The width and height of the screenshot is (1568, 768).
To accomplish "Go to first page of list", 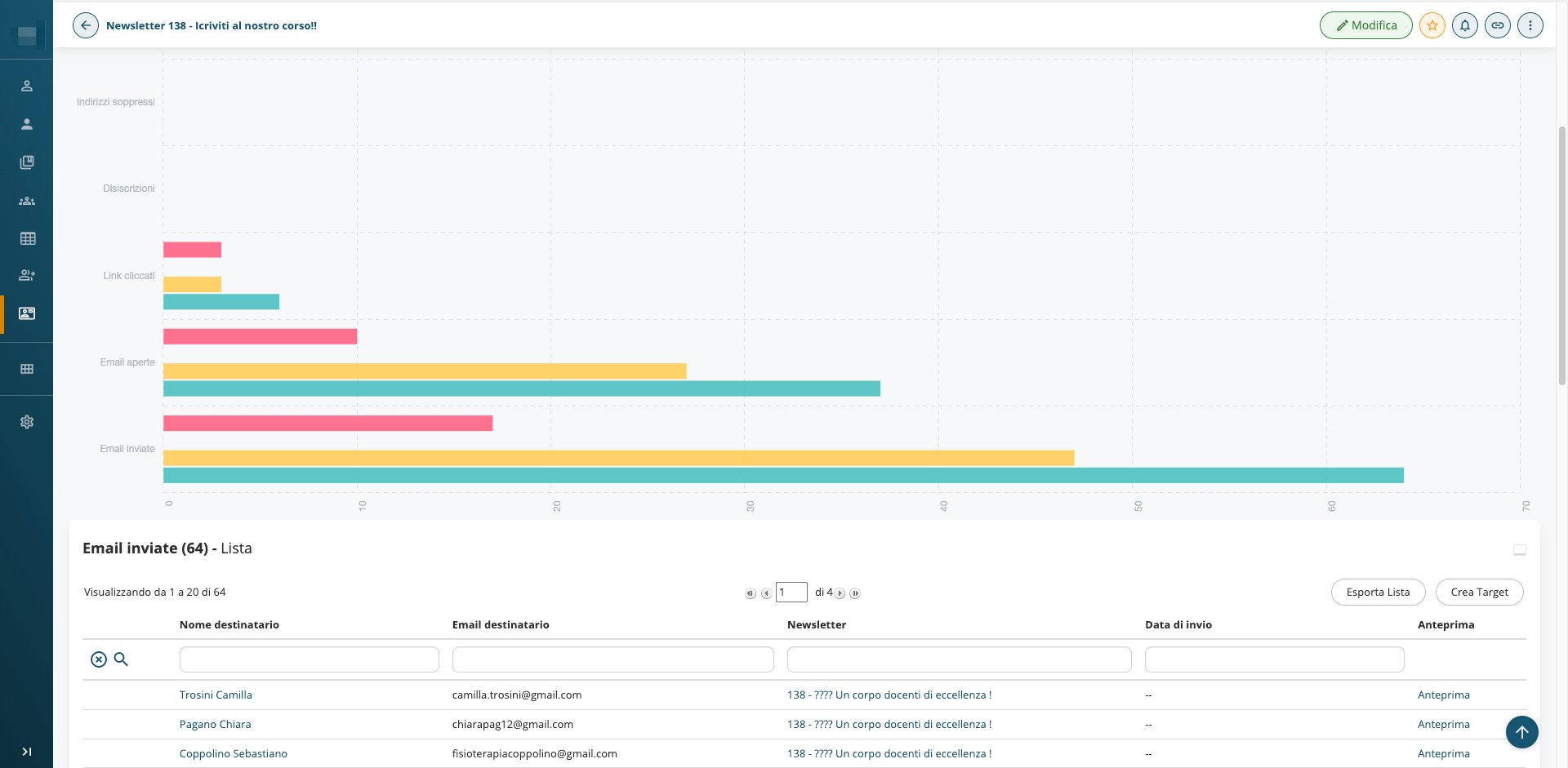I will 751,593.
